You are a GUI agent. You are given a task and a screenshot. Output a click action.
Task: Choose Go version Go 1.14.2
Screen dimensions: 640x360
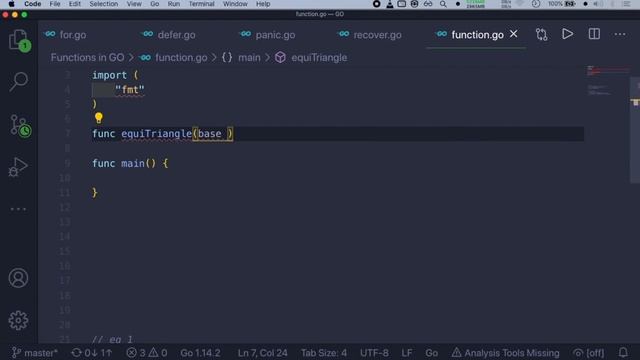point(200,353)
